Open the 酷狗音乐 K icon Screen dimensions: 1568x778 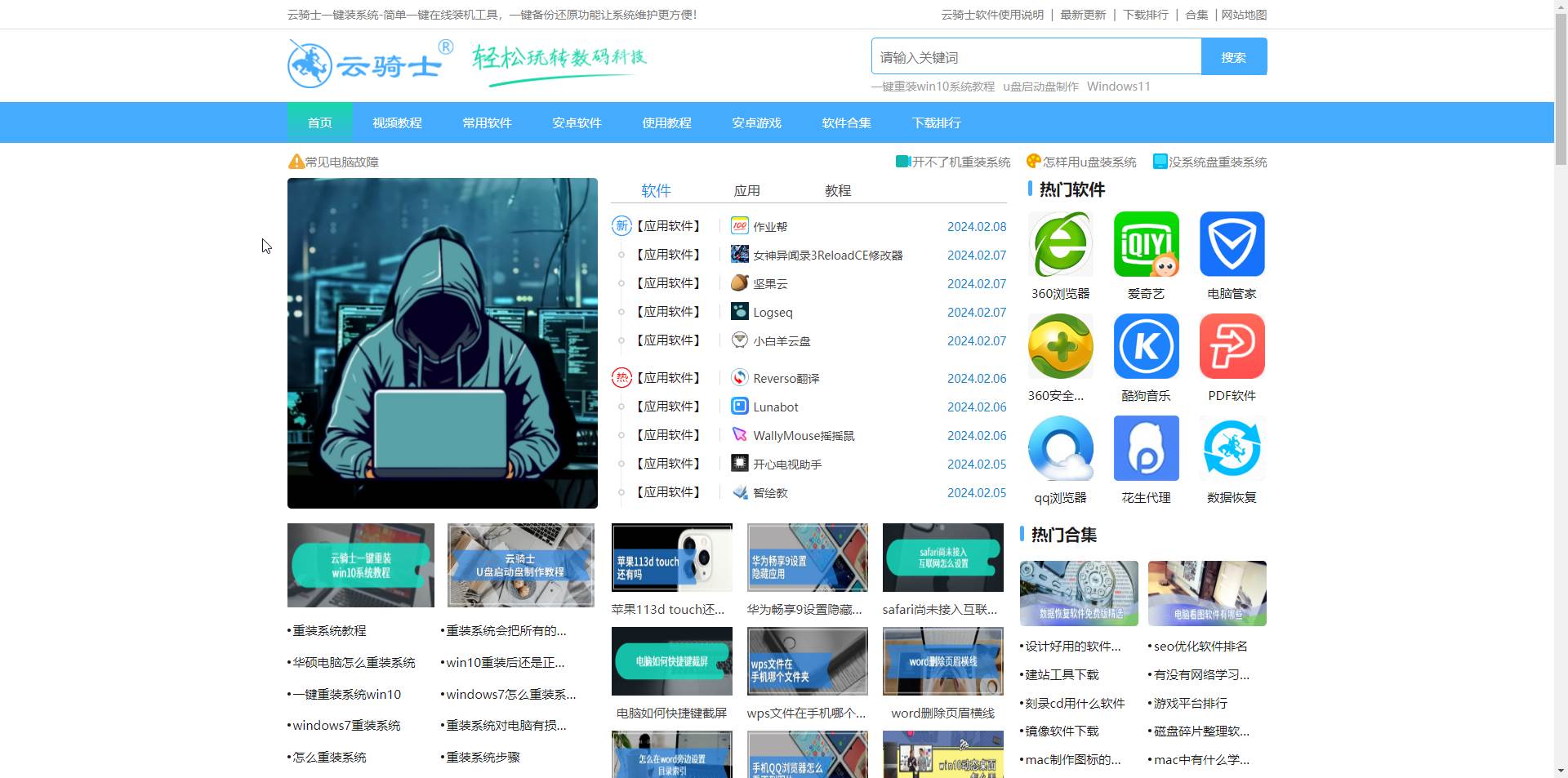click(x=1146, y=346)
